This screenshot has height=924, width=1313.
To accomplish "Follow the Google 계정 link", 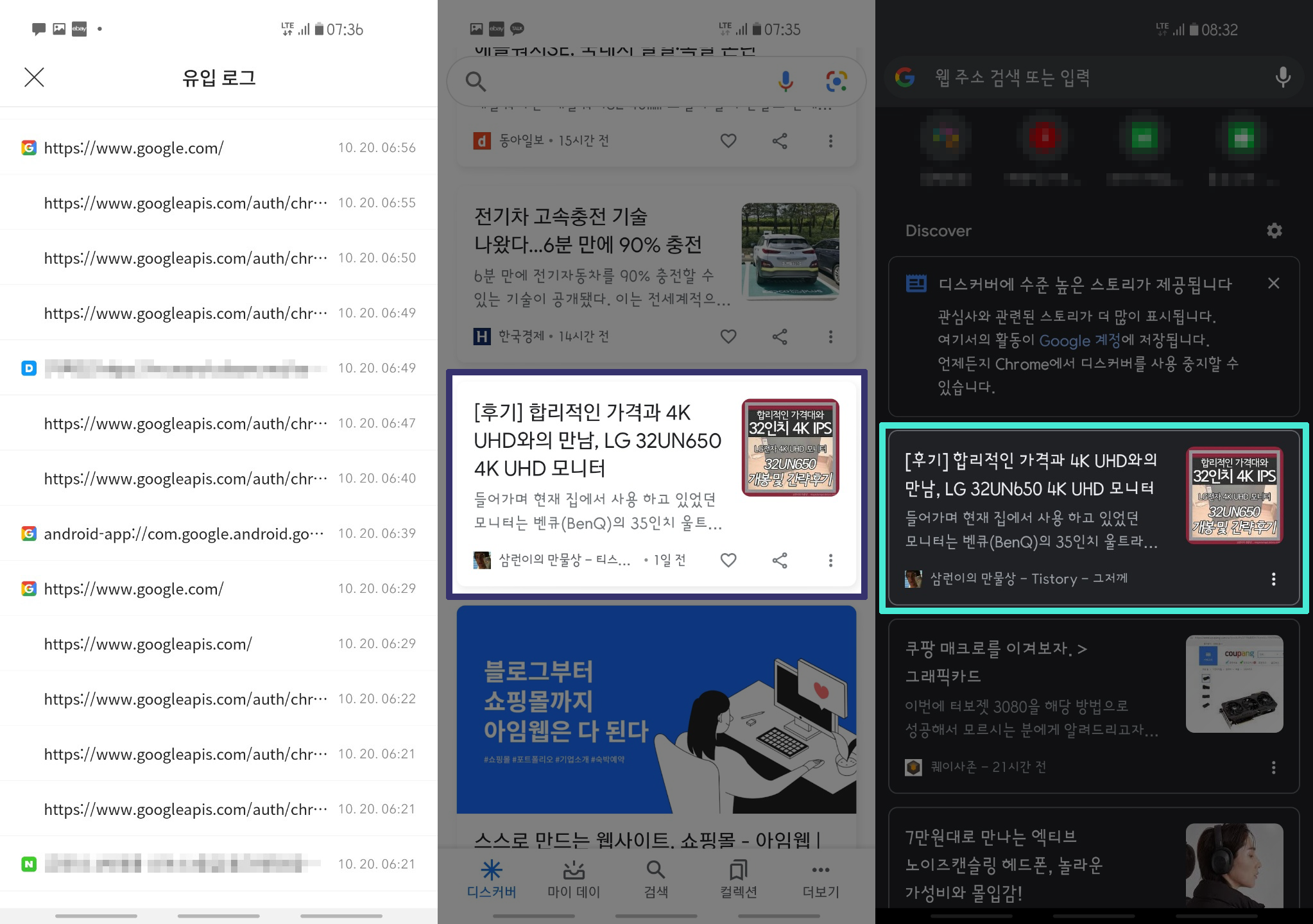I will tap(1079, 340).
